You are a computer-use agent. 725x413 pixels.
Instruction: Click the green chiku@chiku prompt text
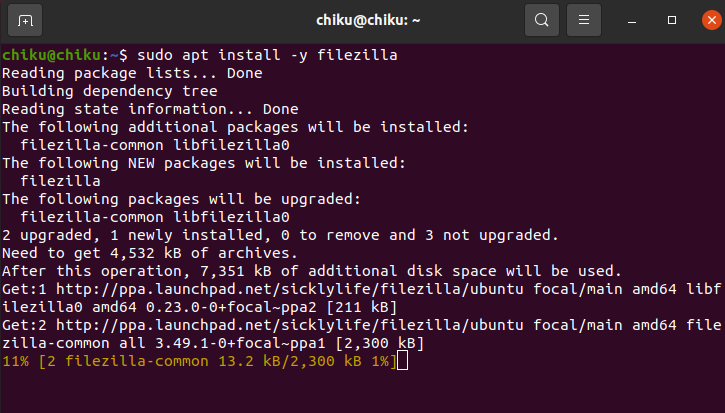click(x=54, y=55)
